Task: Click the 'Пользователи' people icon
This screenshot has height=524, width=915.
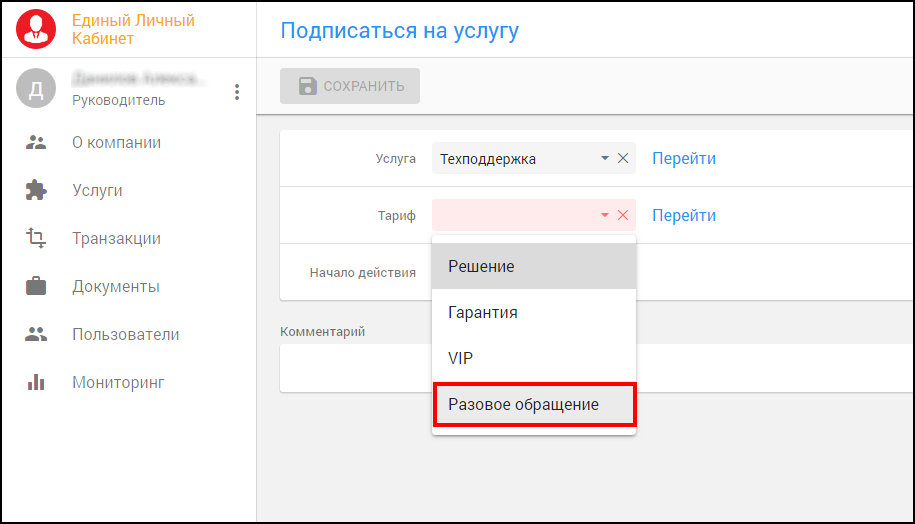Action: 36,334
